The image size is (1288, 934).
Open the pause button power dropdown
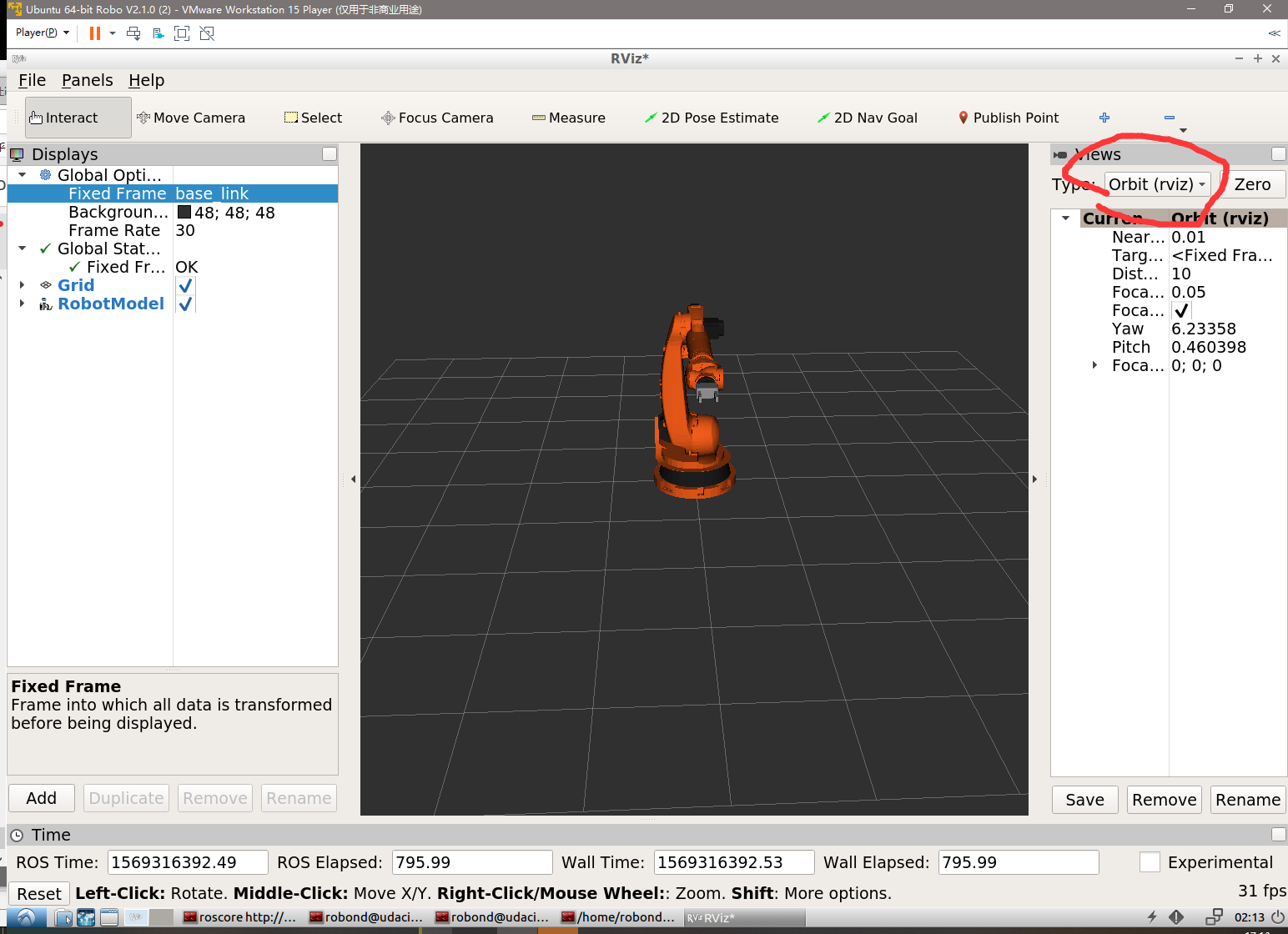click(x=113, y=33)
